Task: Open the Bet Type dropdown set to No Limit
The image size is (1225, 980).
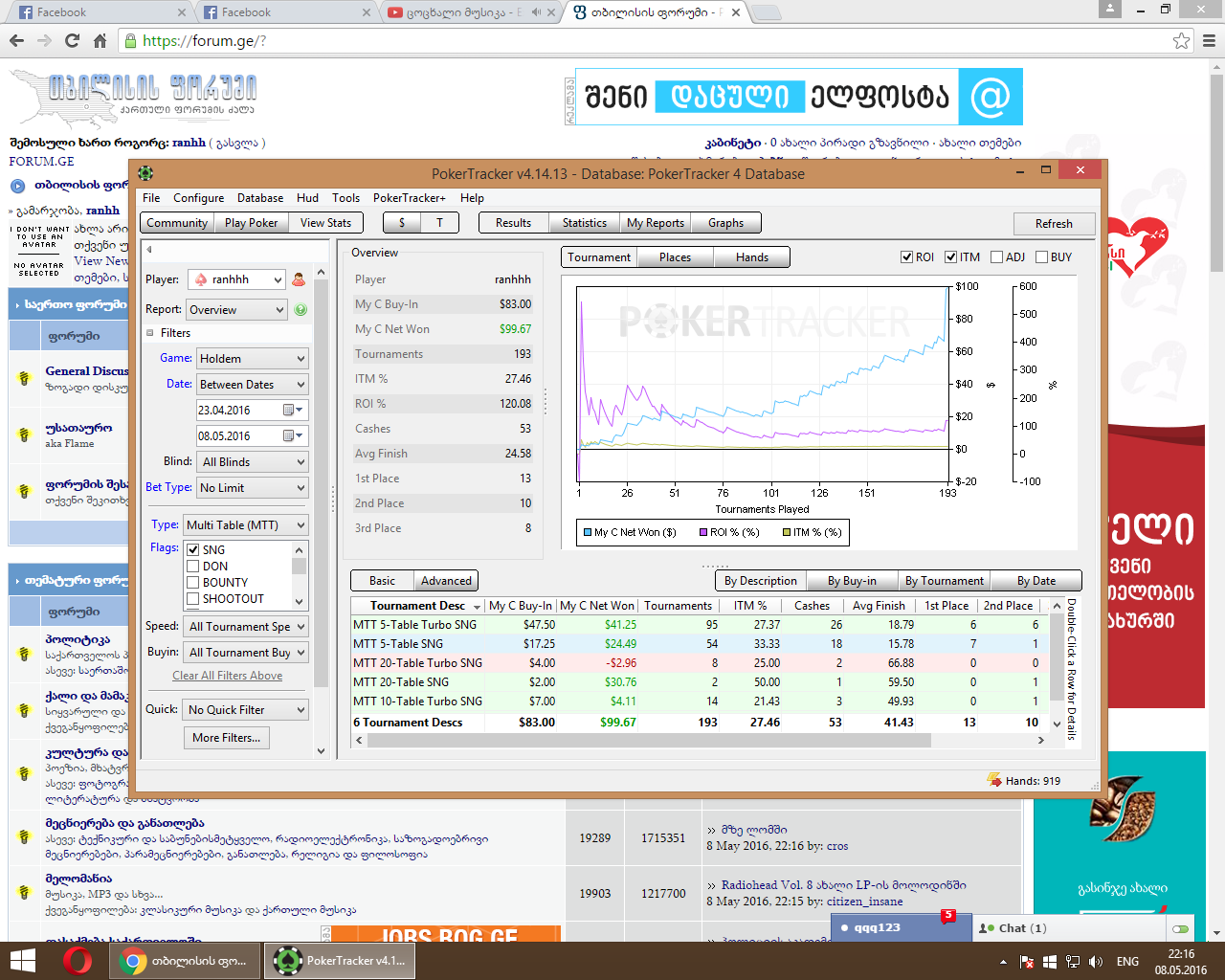Action: (x=253, y=488)
